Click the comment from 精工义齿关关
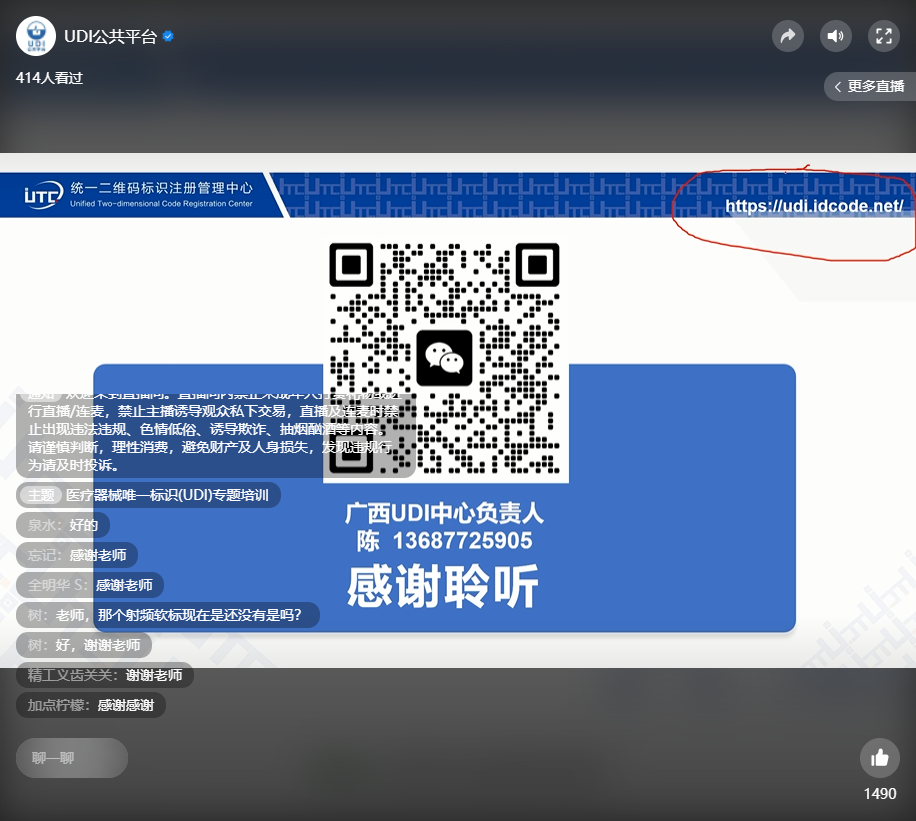 [x=105, y=675]
